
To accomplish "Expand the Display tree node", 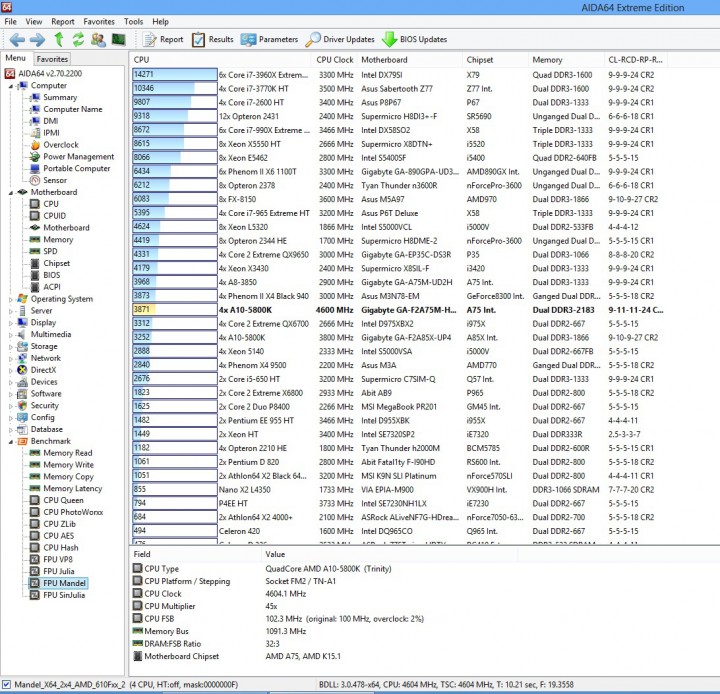I will tap(11, 323).
